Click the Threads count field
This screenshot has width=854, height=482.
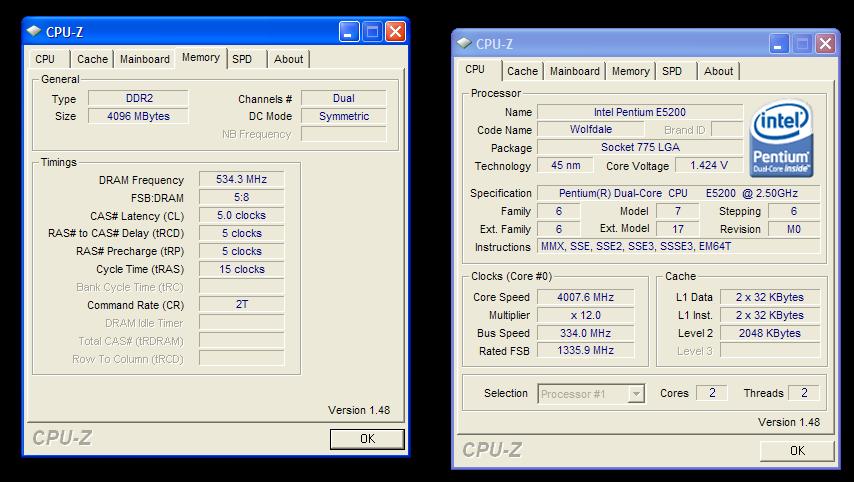click(x=804, y=393)
